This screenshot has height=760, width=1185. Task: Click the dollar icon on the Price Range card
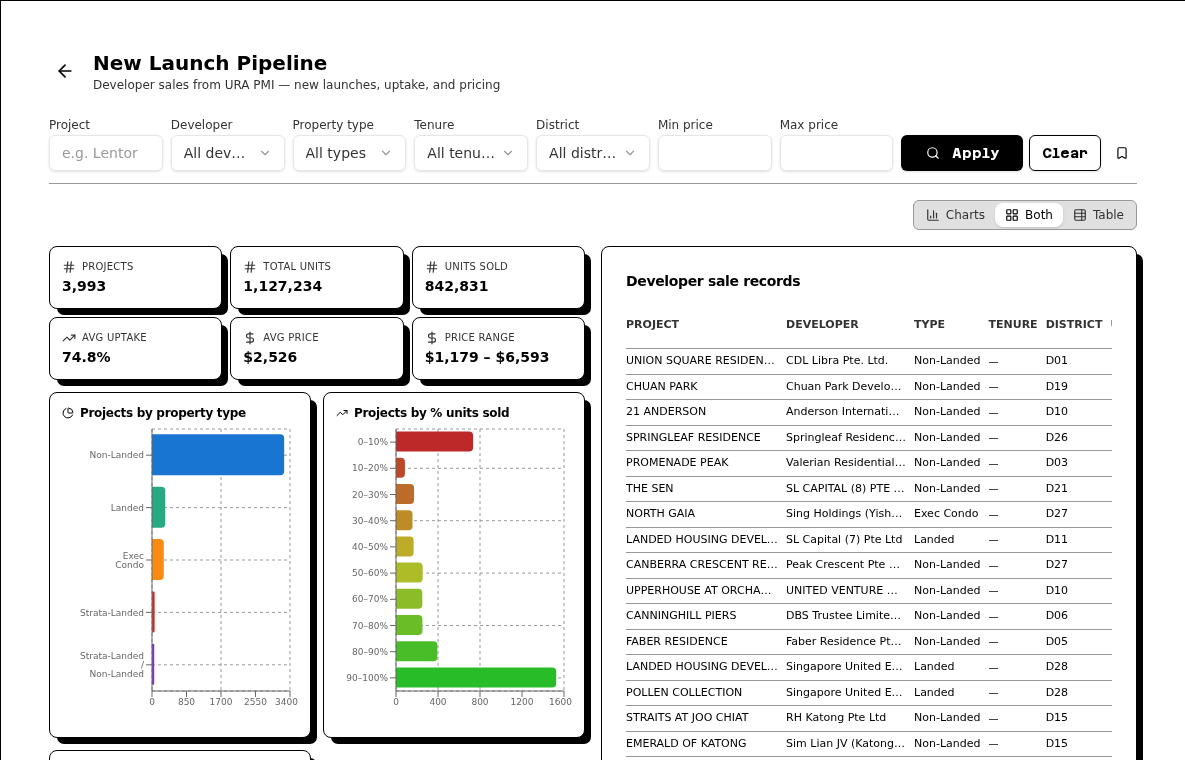[x=432, y=338]
